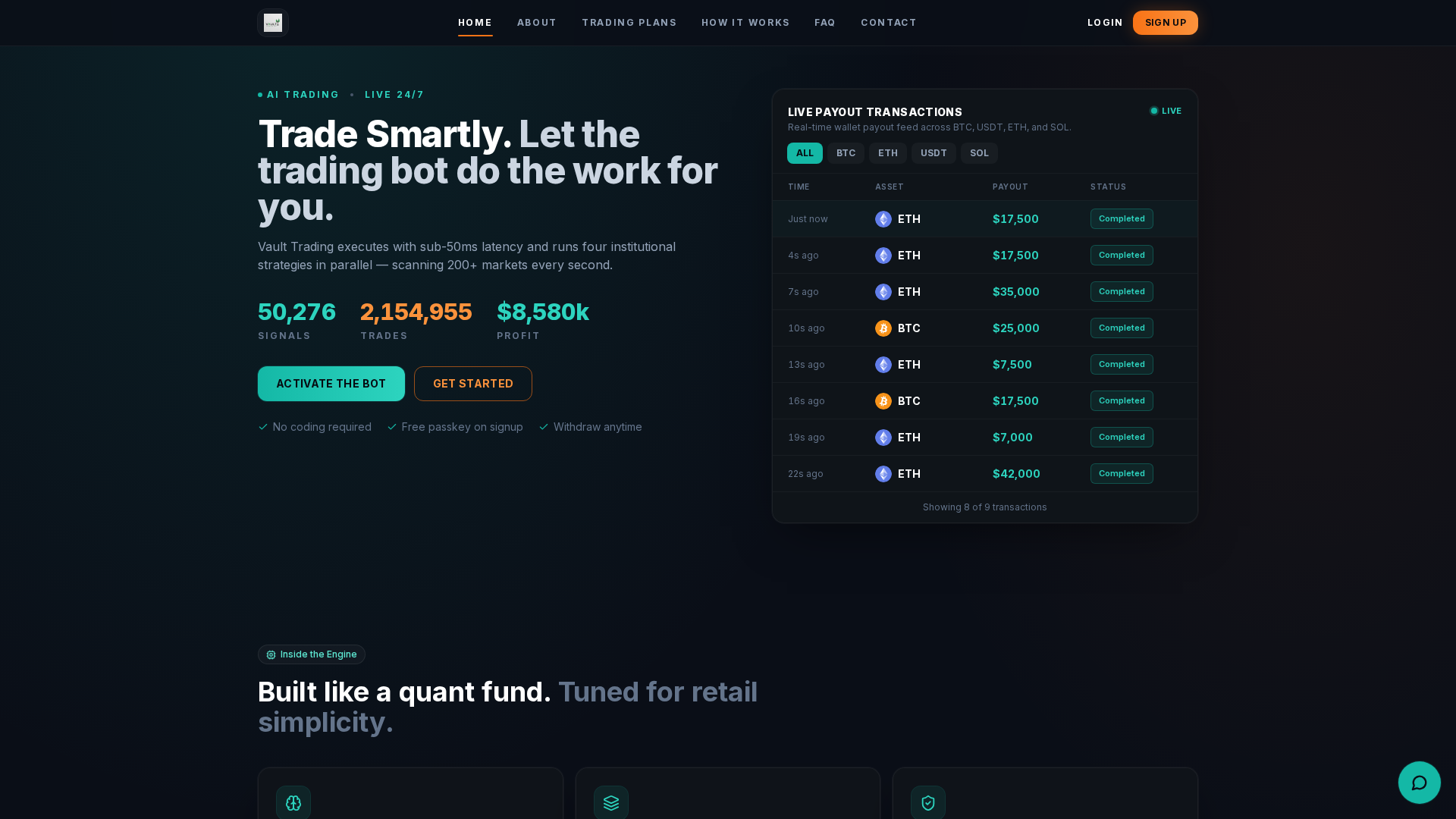Open the ABOUT page
Screen dimensions: 1456x819
[537, 23]
